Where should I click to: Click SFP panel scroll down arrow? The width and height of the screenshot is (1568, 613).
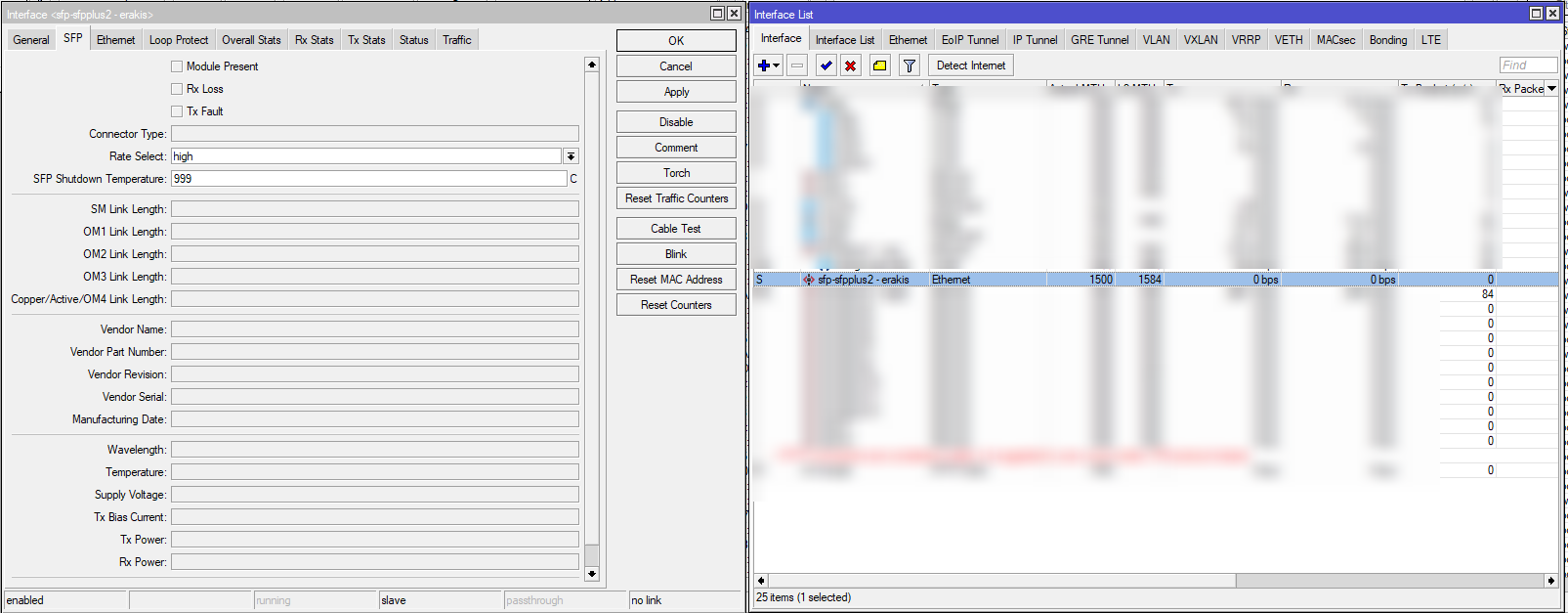(591, 574)
